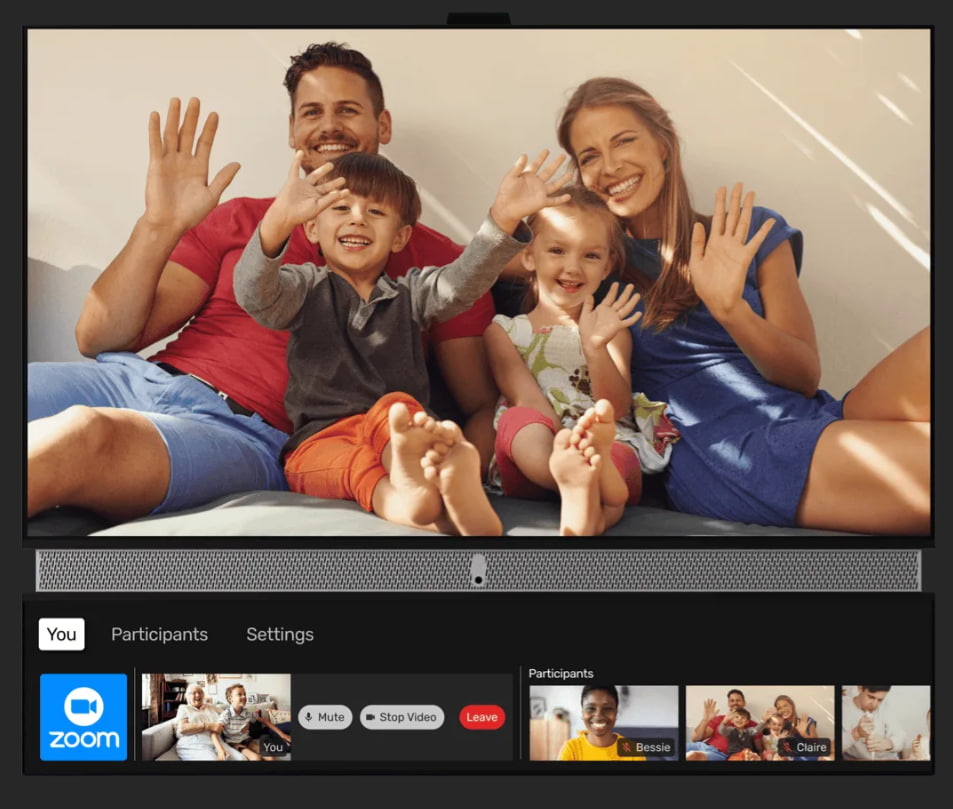
Task: Click the Participants section heading
Action: [561, 673]
